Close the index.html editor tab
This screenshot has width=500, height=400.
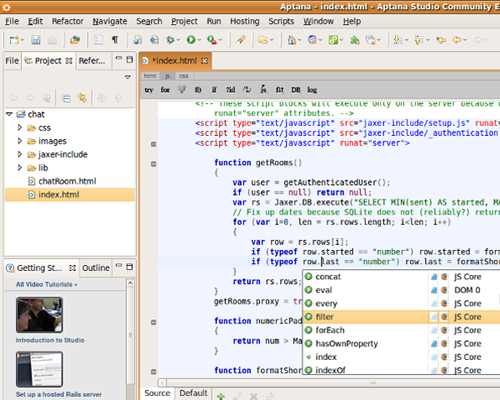point(204,61)
